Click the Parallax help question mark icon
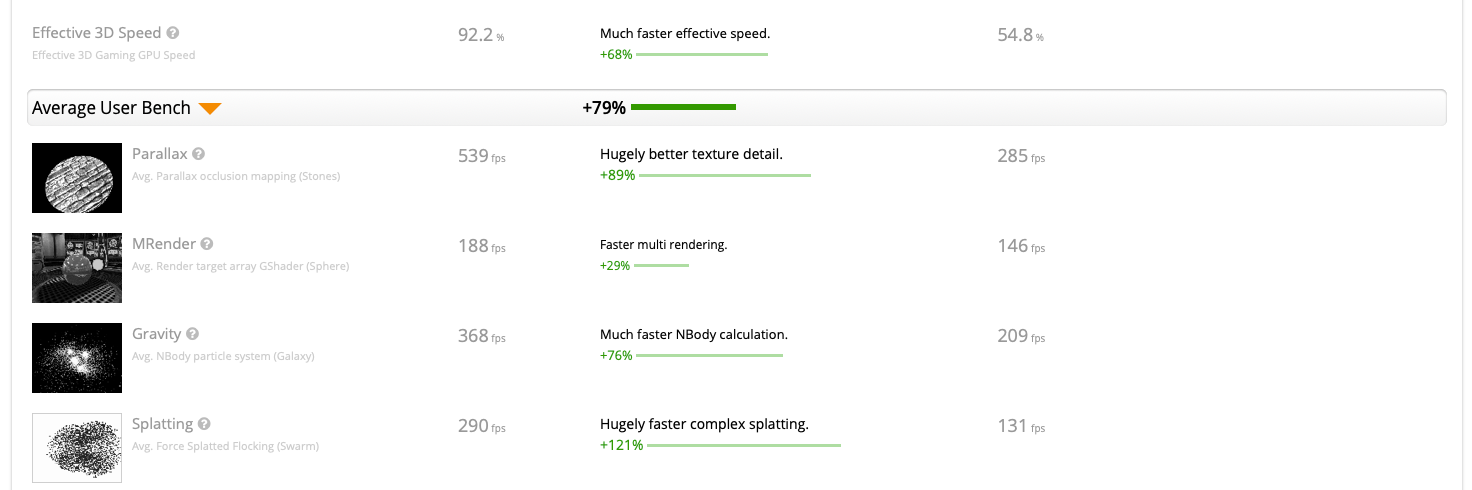This screenshot has height=490, width=1472. click(x=199, y=154)
